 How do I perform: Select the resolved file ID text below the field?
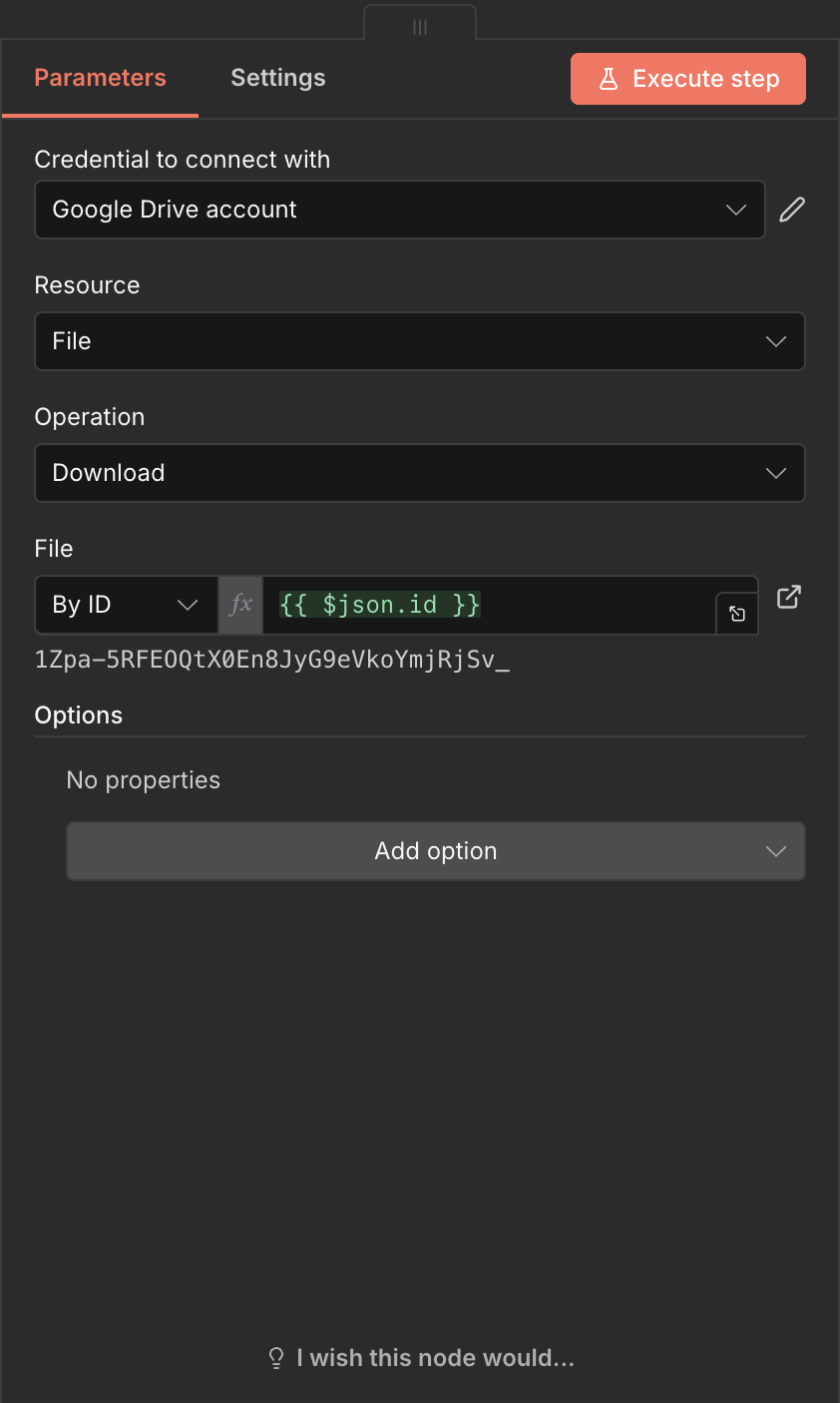tap(271, 660)
